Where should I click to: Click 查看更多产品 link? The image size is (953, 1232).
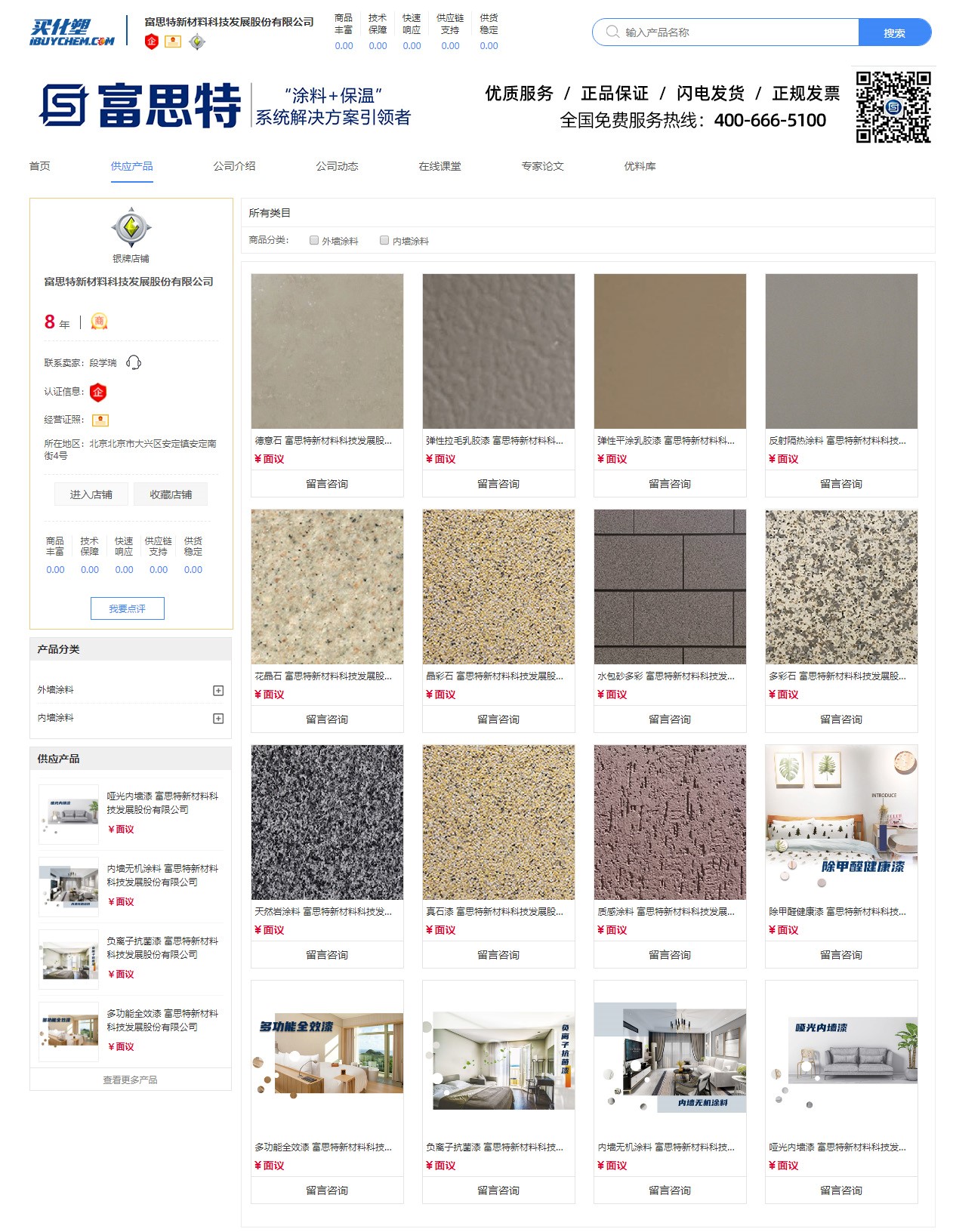coord(130,1080)
